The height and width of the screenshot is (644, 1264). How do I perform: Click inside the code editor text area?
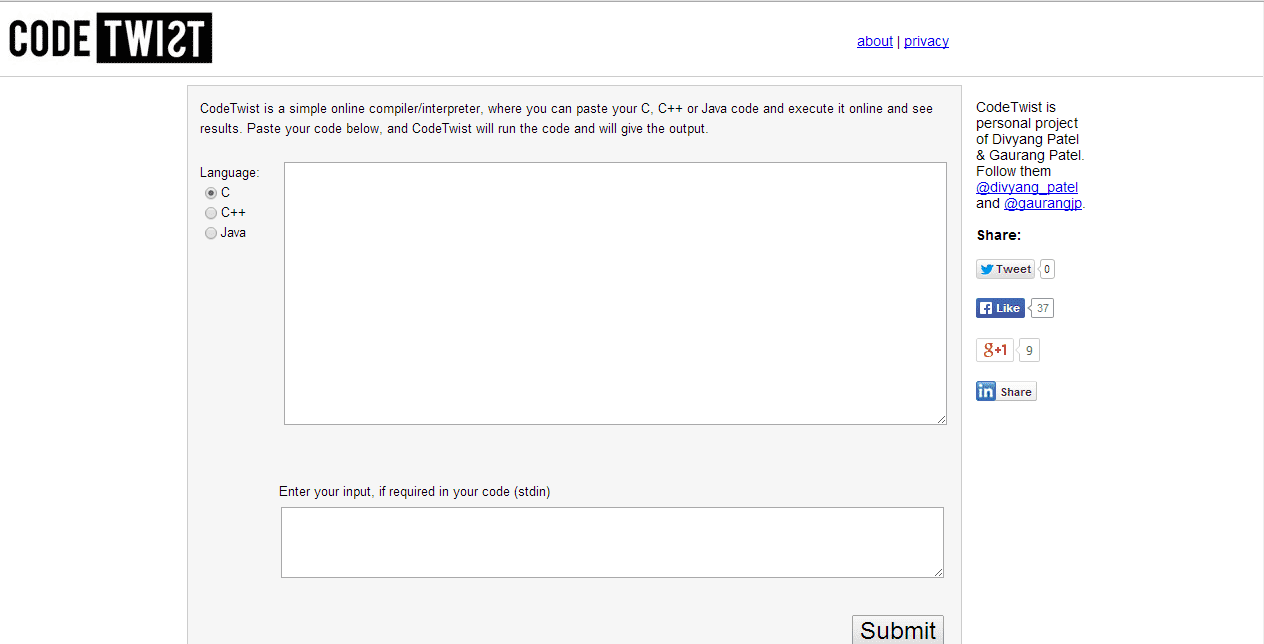(x=615, y=293)
